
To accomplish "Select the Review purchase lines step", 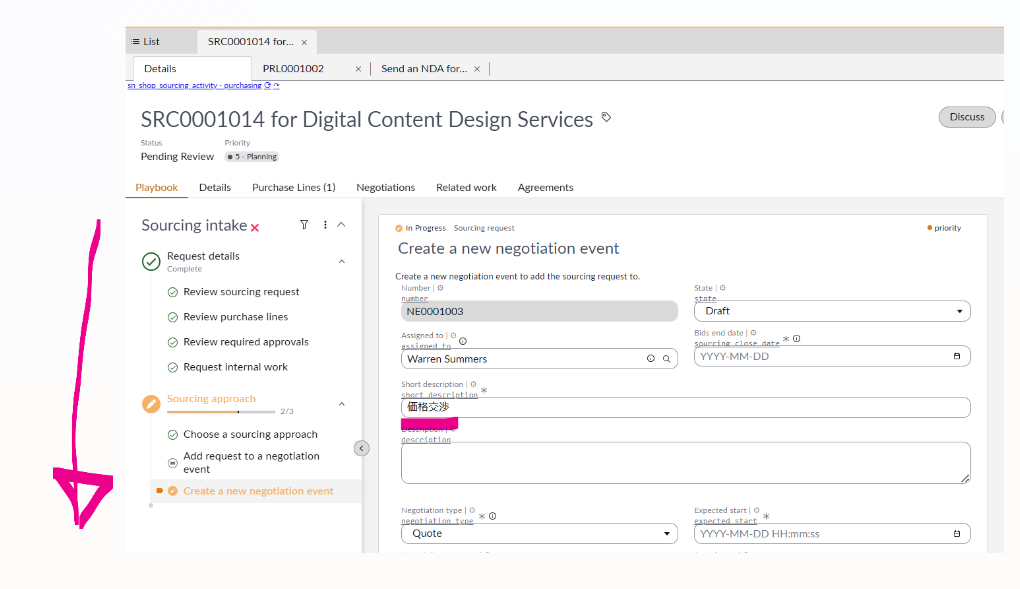I will tap(235, 317).
